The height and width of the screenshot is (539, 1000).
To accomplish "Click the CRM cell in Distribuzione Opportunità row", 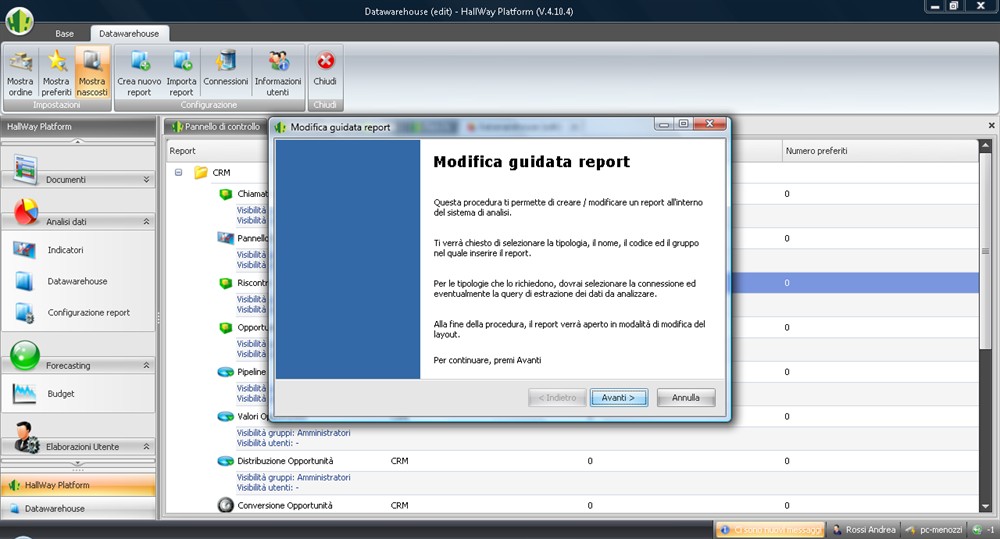I will pos(399,461).
